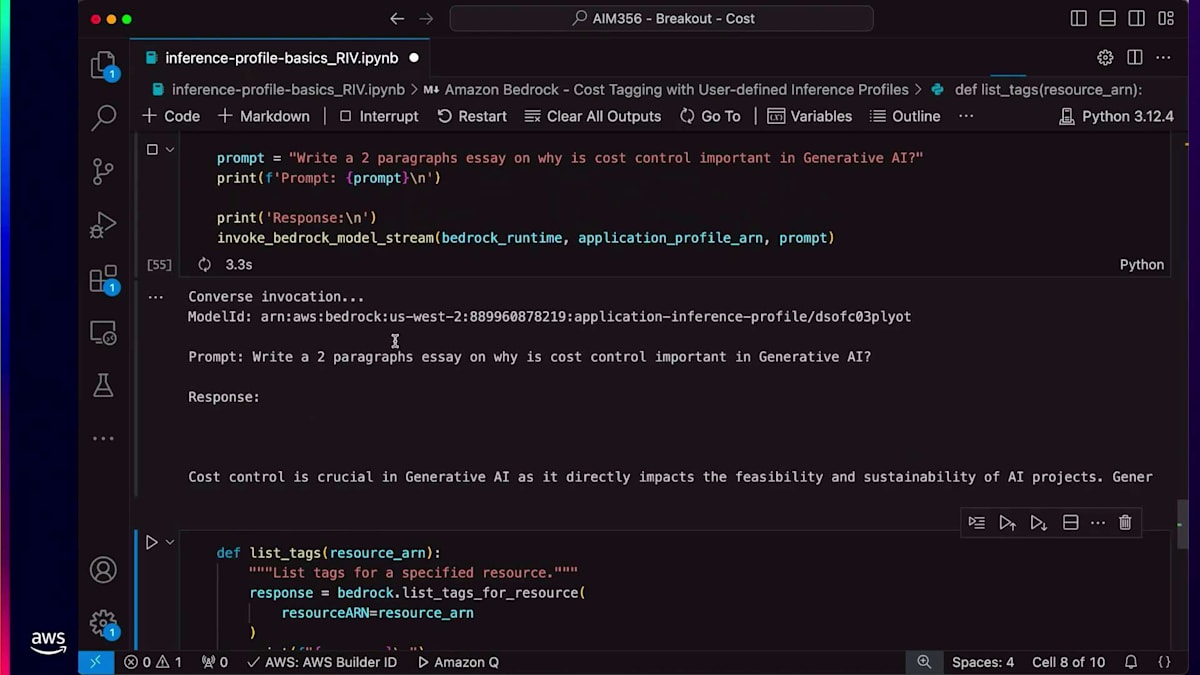Open cell output actions ellipsis
The image size is (1200, 675).
point(155,297)
